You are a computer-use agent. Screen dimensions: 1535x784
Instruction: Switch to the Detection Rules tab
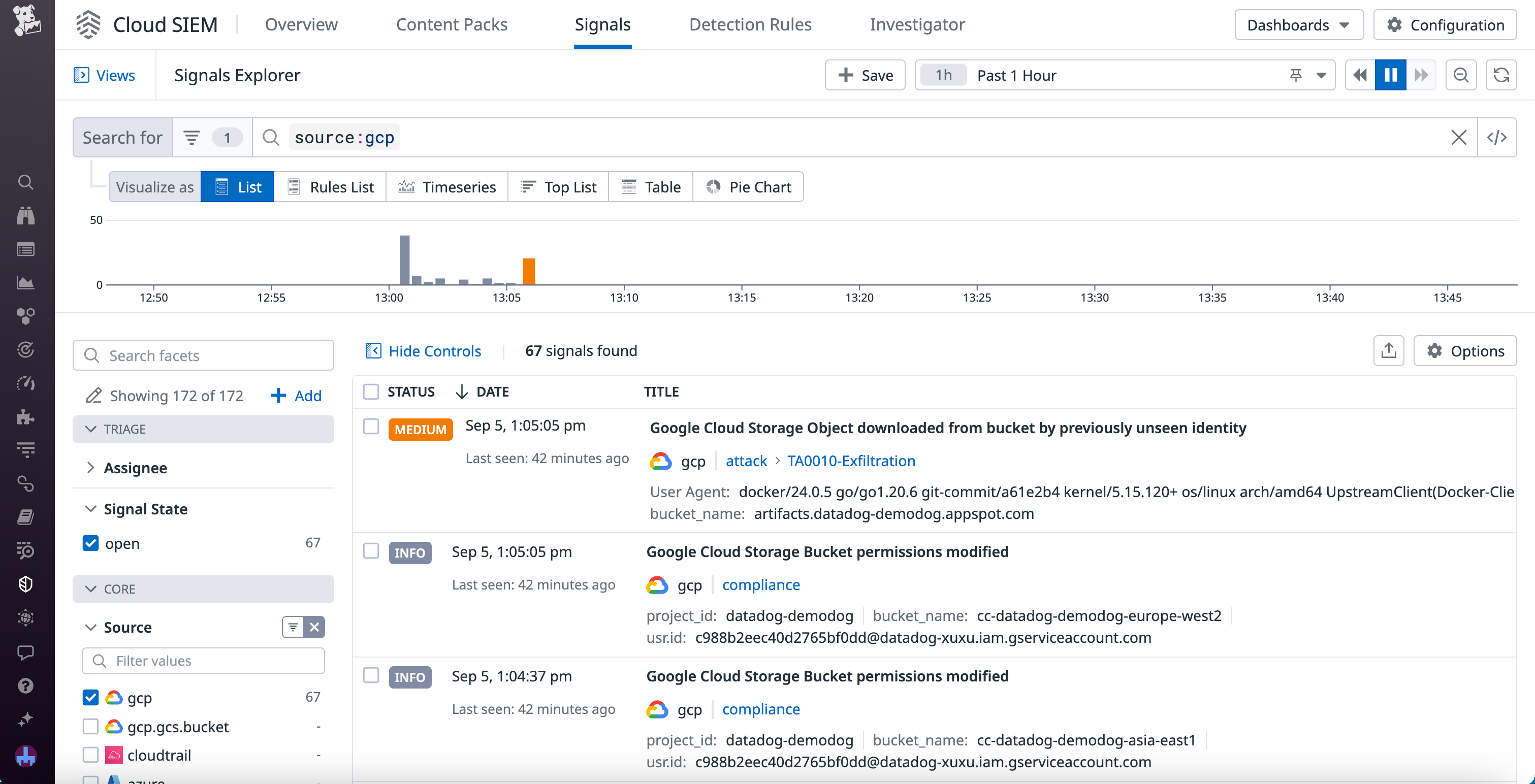point(750,24)
